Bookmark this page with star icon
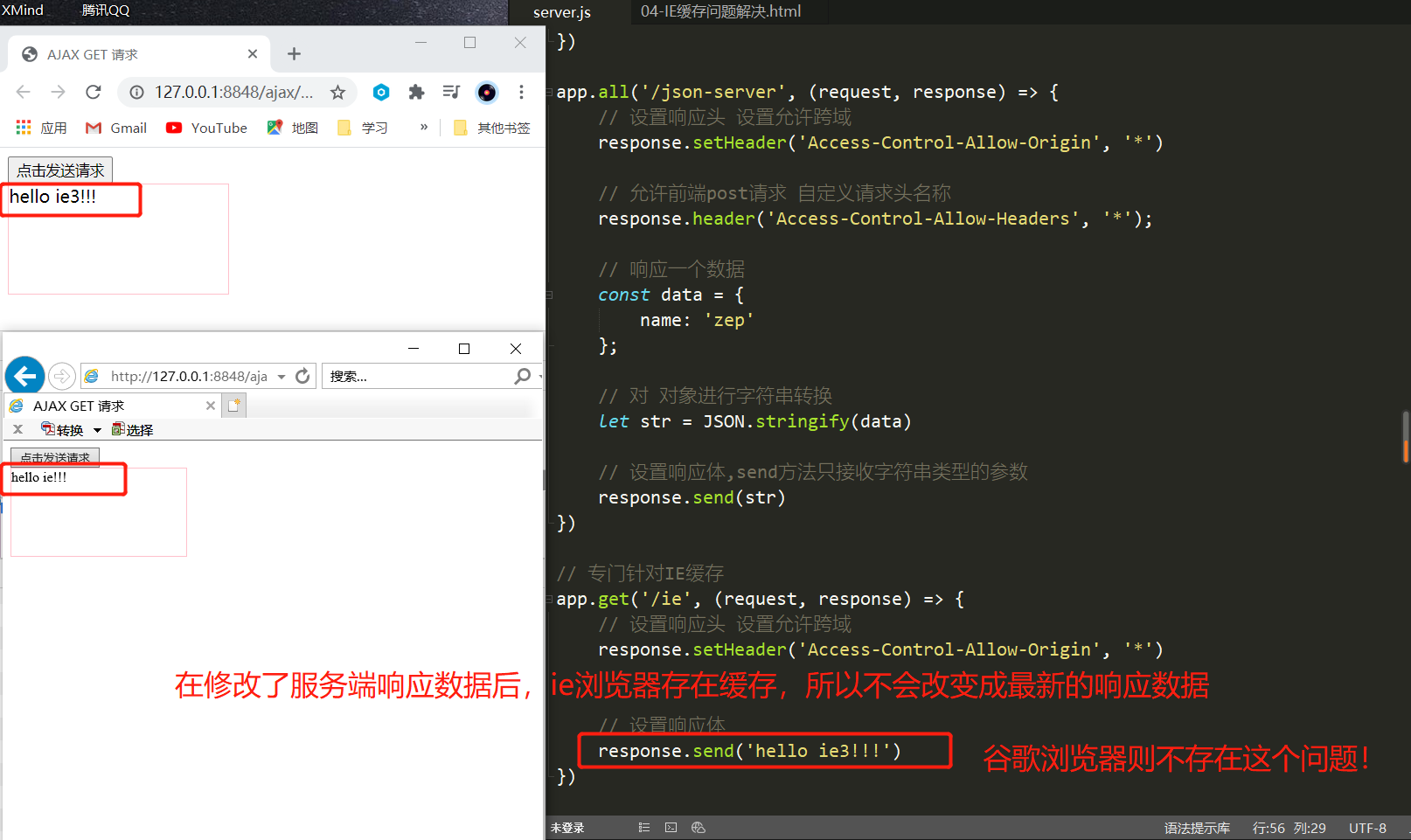Image resolution: width=1411 pixels, height=840 pixels. pos(337,92)
